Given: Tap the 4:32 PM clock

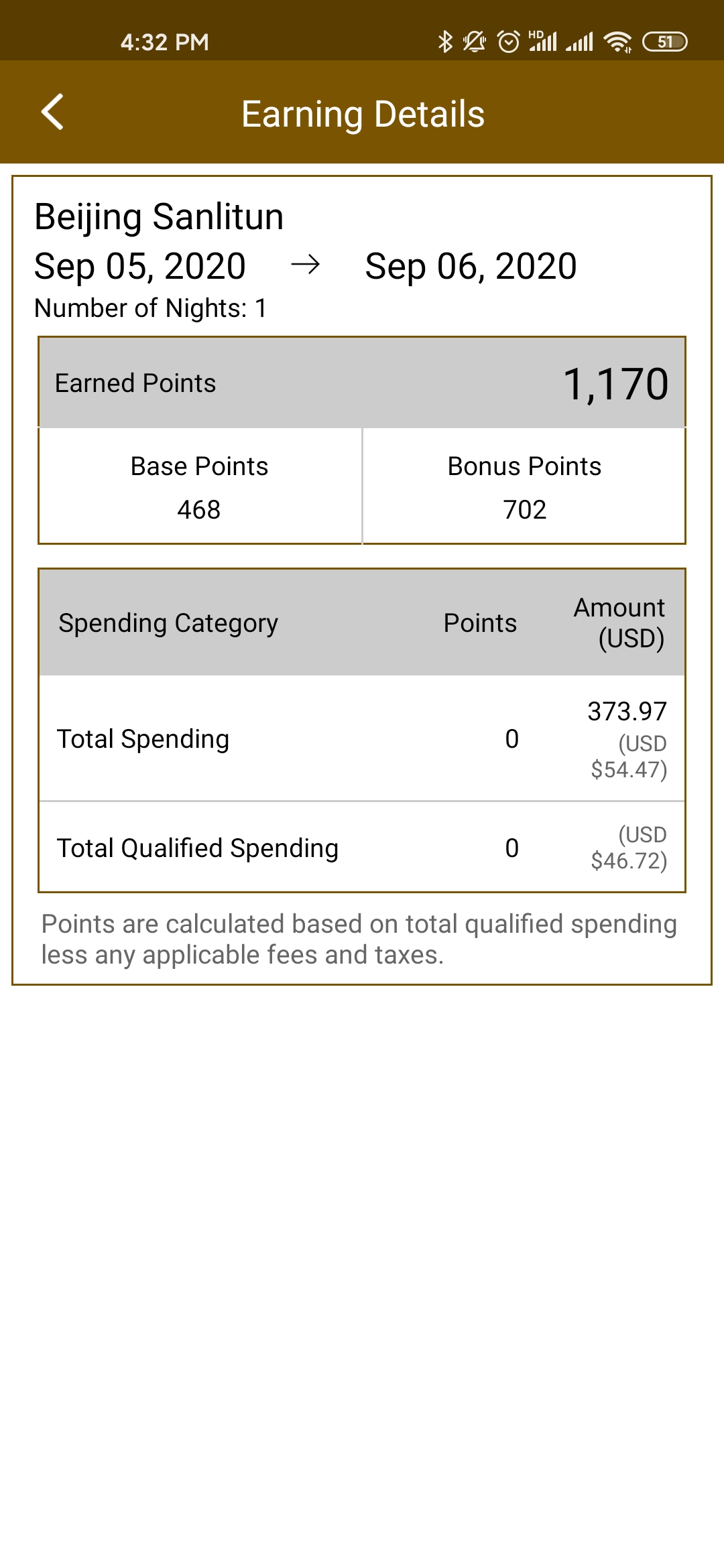Looking at the screenshot, I should pos(165,42).
